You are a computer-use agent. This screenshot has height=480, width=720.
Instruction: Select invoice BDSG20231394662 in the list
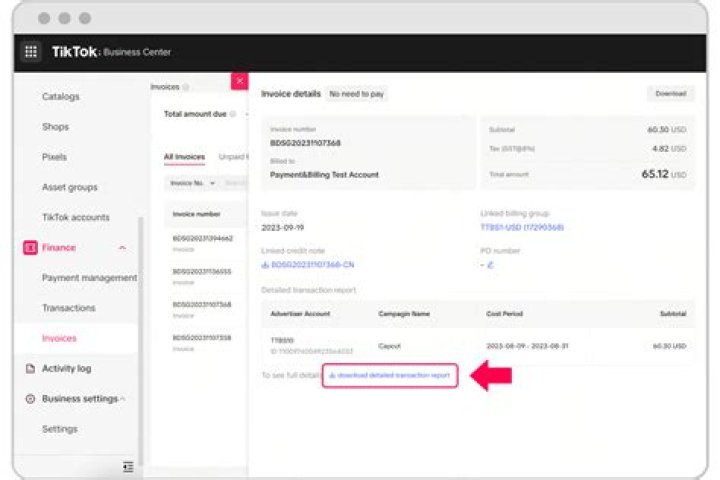(x=202, y=239)
